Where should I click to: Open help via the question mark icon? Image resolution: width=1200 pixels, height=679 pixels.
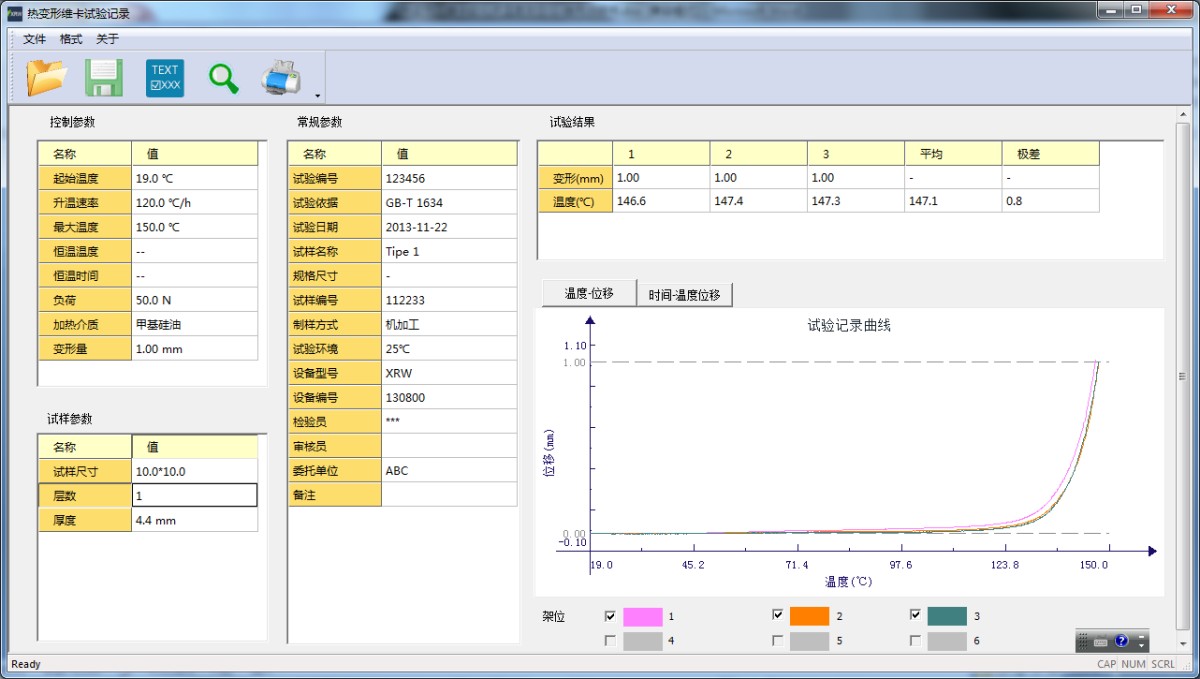coord(1121,641)
